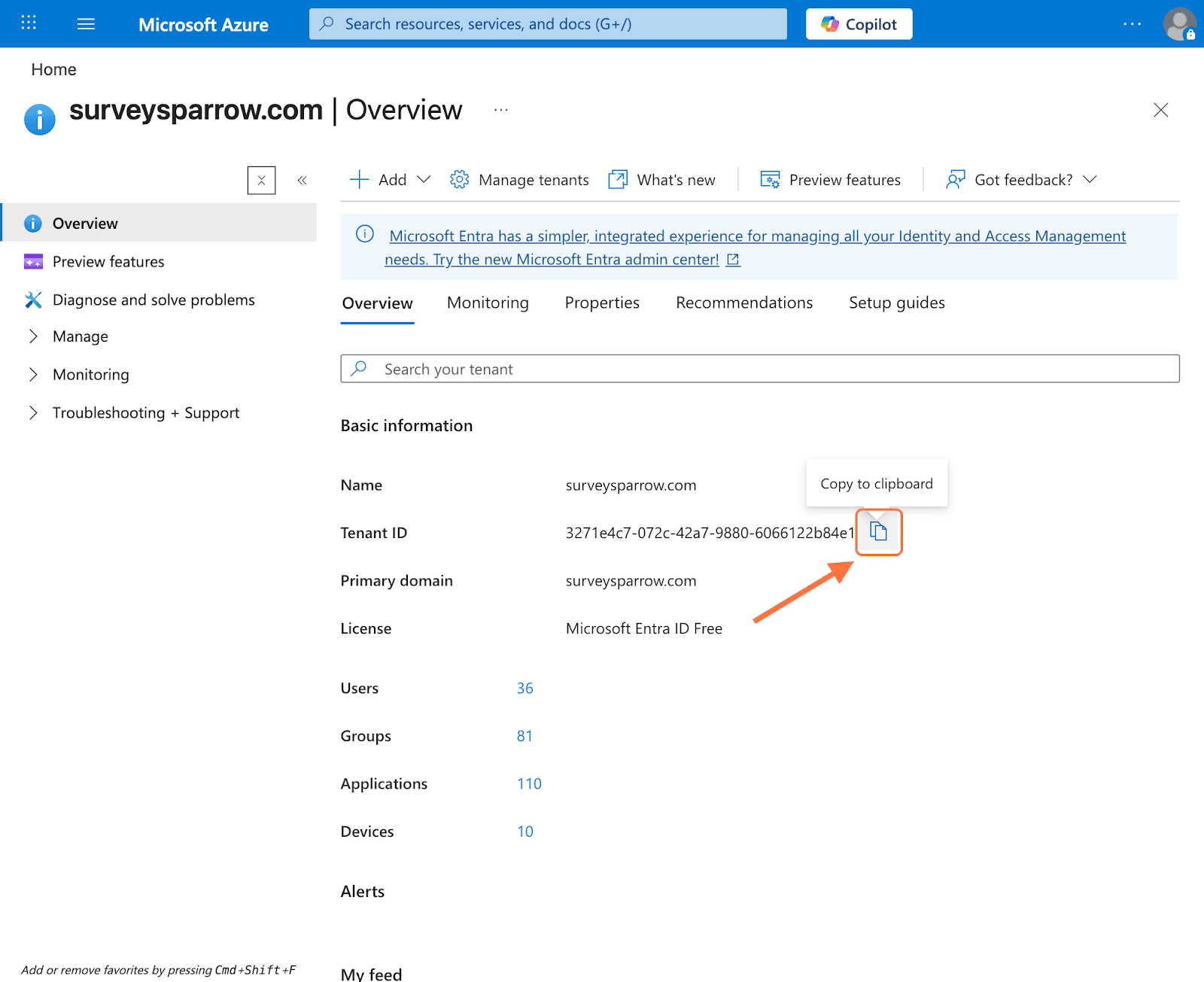
Task: Expand the Monitoring sidebar section
Action: point(90,375)
